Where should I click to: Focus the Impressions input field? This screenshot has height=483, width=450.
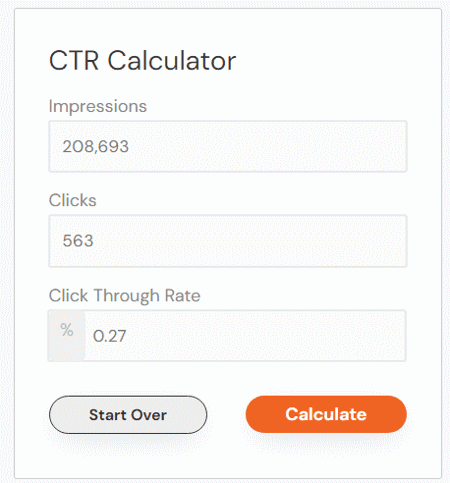point(228,146)
